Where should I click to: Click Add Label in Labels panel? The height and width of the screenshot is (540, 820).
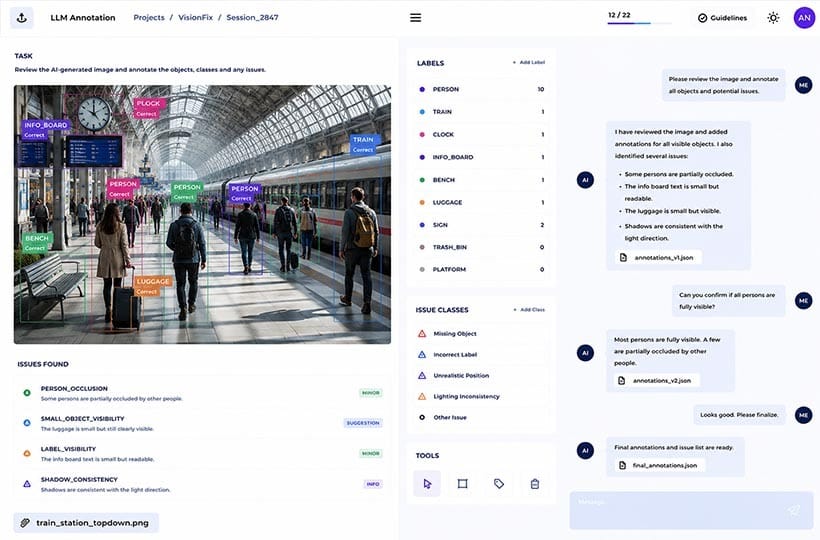pyautogui.click(x=529, y=62)
